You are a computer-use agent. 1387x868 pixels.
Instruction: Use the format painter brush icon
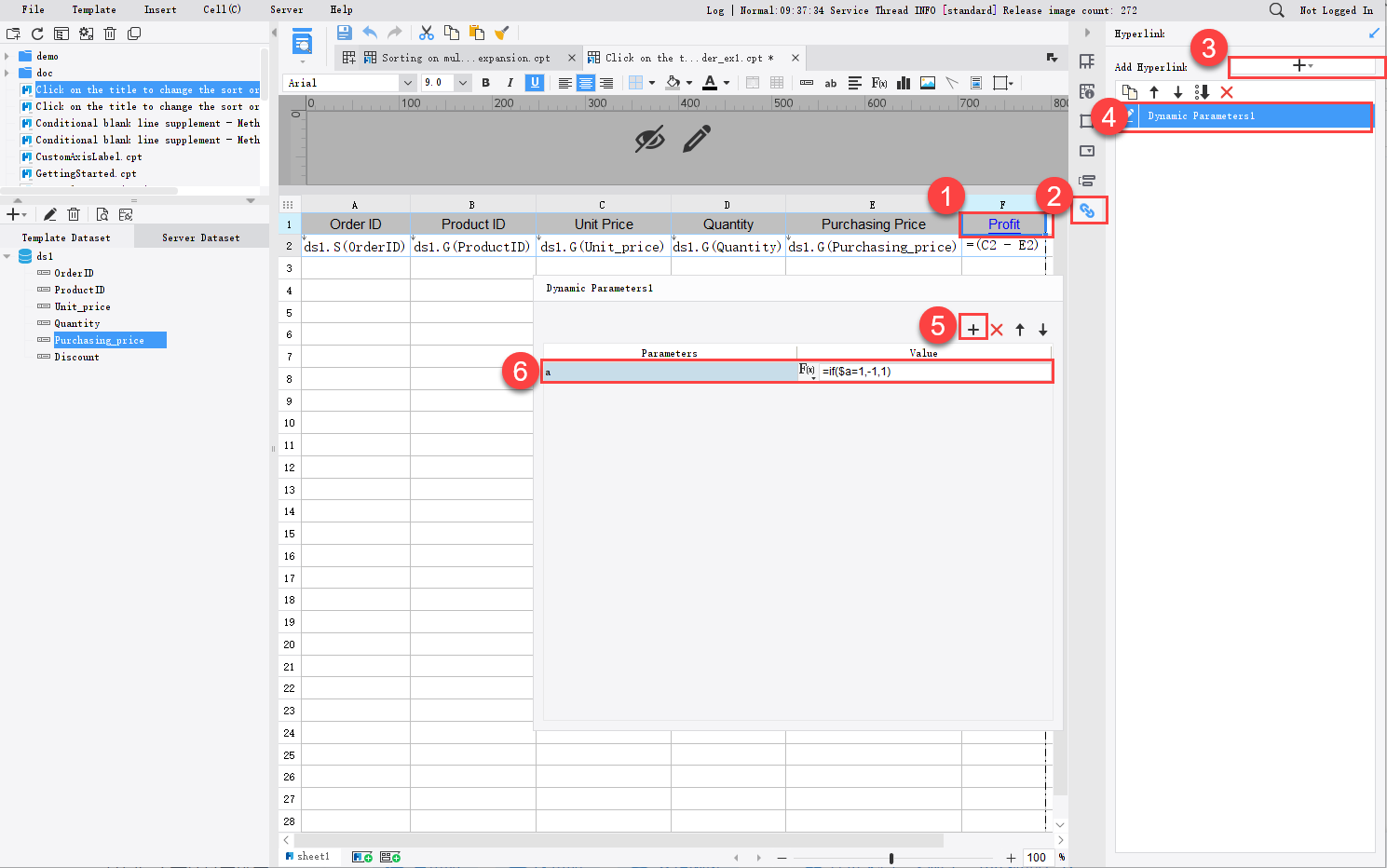click(x=501, y=33)
